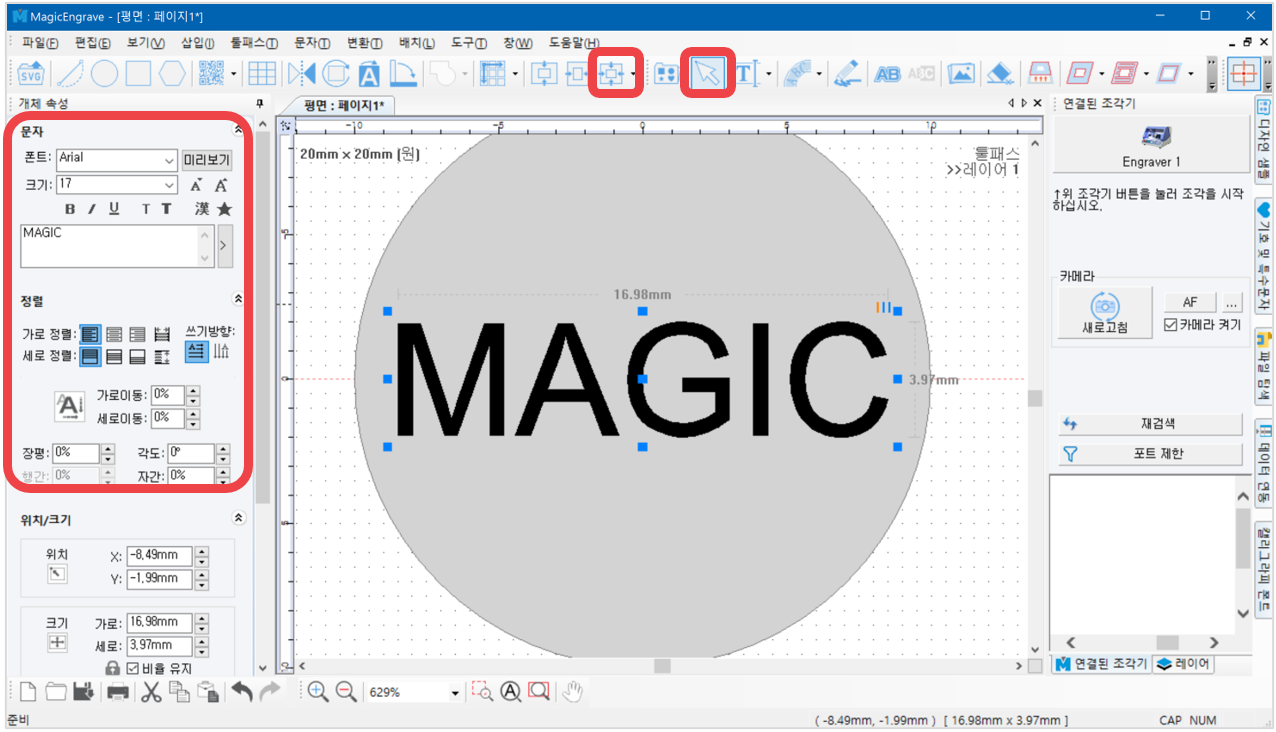
Task: Click the AF autofocus button
Action: click(x=1190, y=302)
